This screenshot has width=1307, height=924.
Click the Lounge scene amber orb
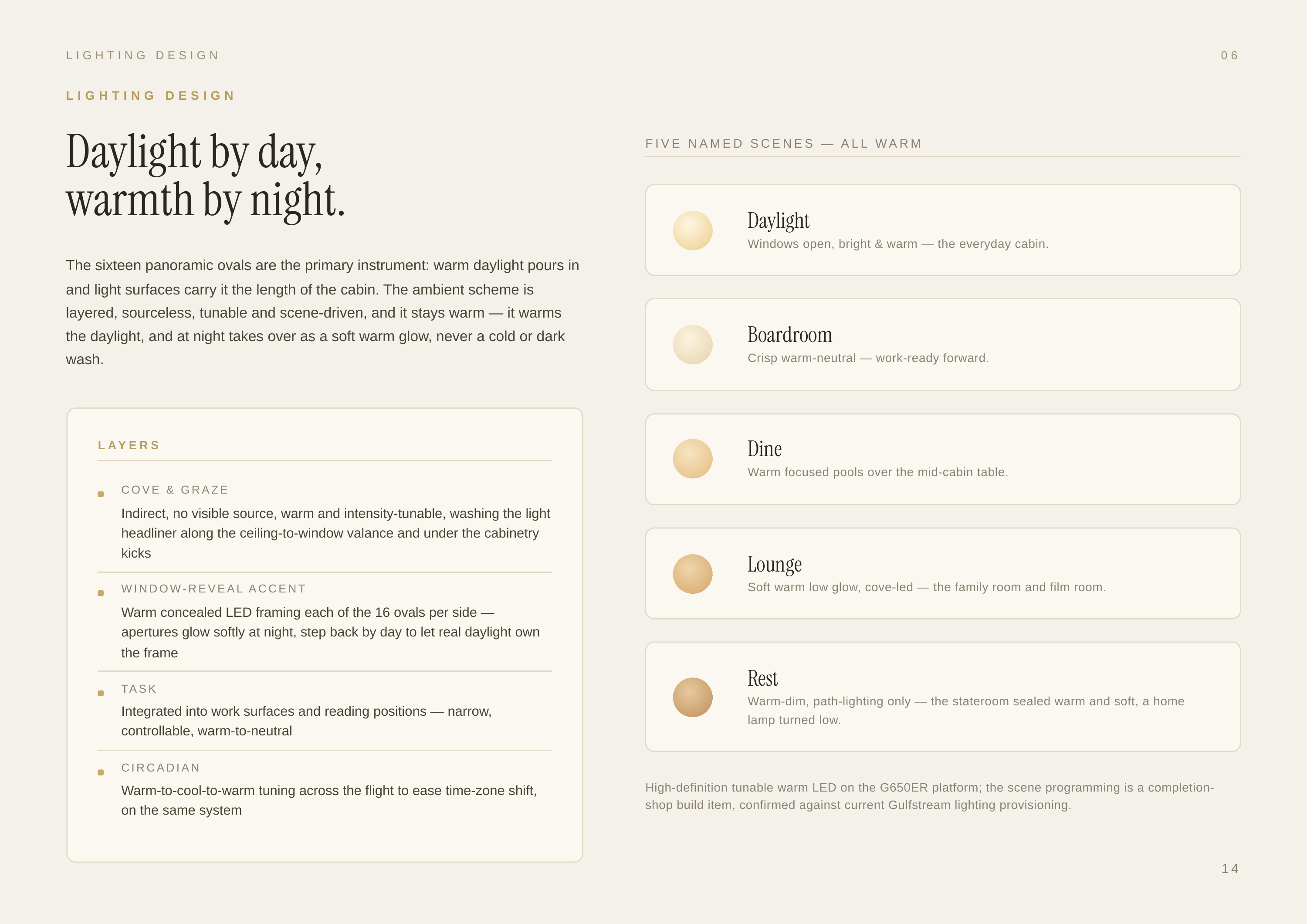[692, 574]
